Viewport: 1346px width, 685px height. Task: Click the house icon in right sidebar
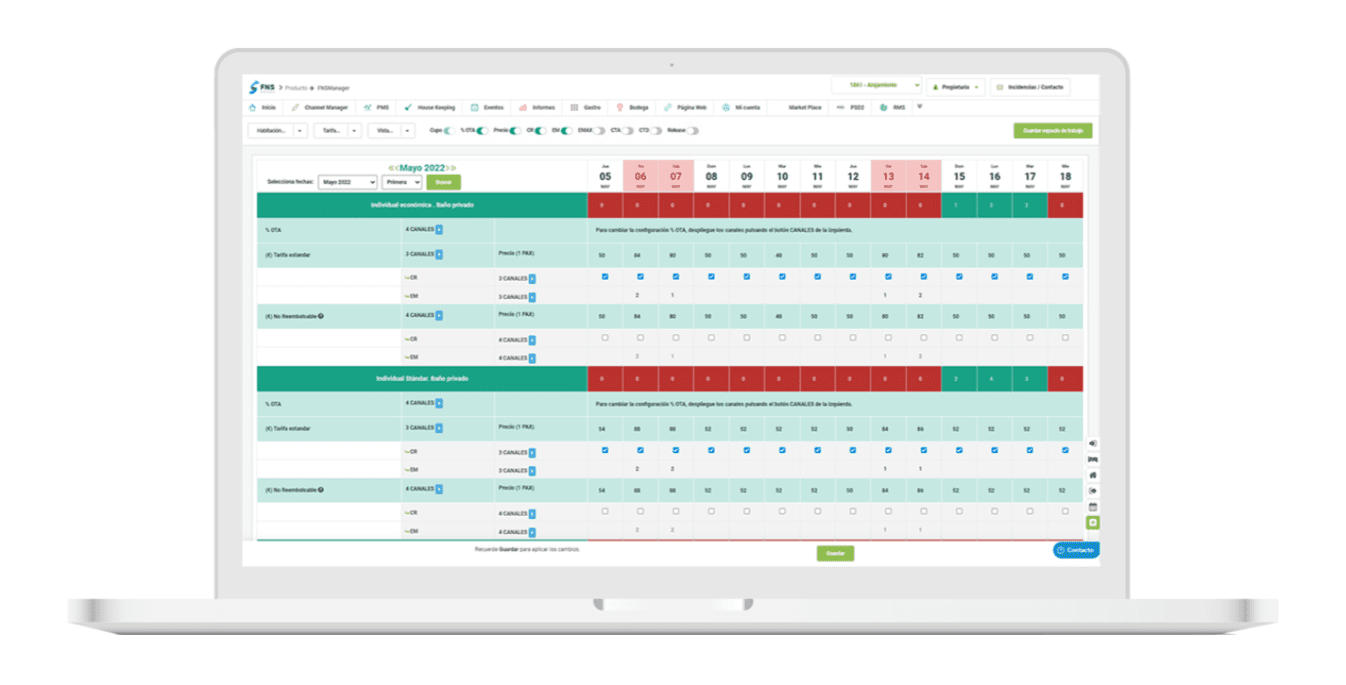[1093, 475]
